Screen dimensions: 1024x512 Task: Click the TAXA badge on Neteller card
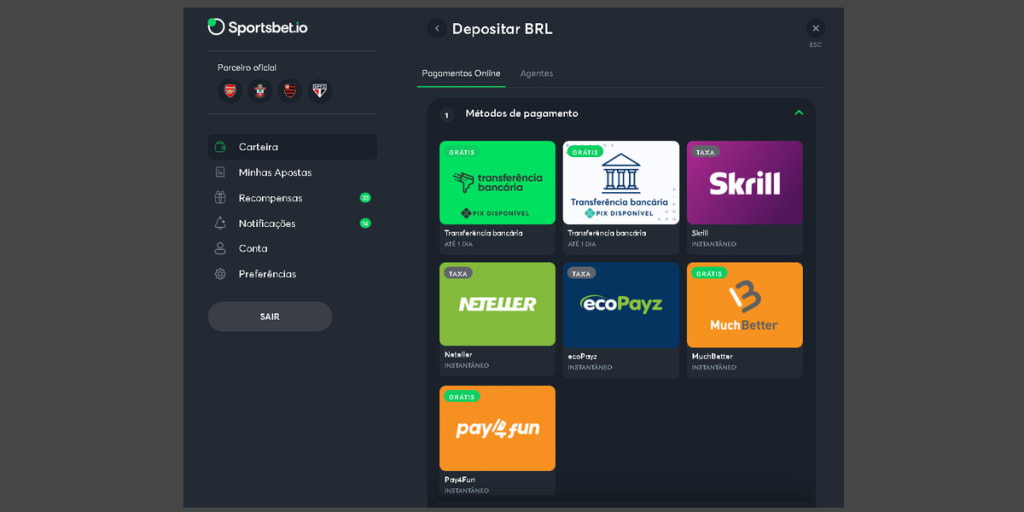click(458, 274)
